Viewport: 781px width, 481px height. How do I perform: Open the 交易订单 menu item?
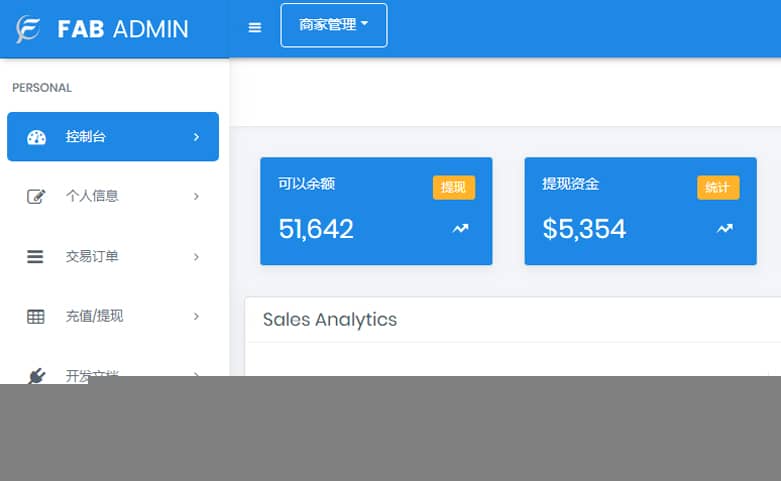click(113, 256)
